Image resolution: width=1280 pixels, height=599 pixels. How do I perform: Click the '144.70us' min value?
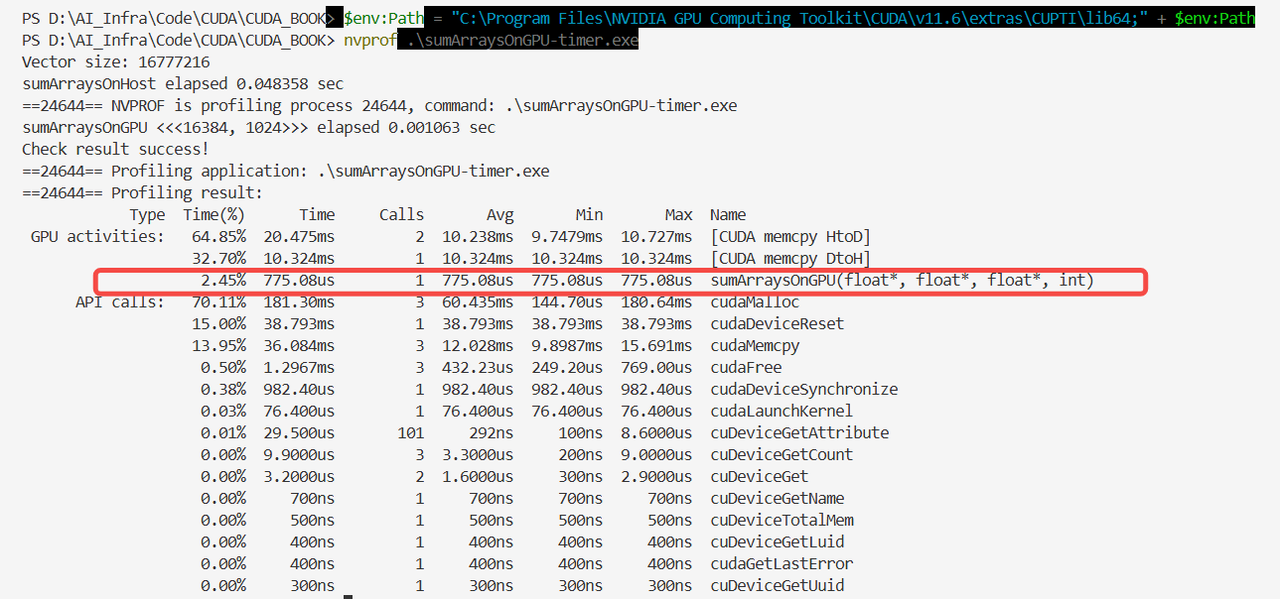point(567,302)
